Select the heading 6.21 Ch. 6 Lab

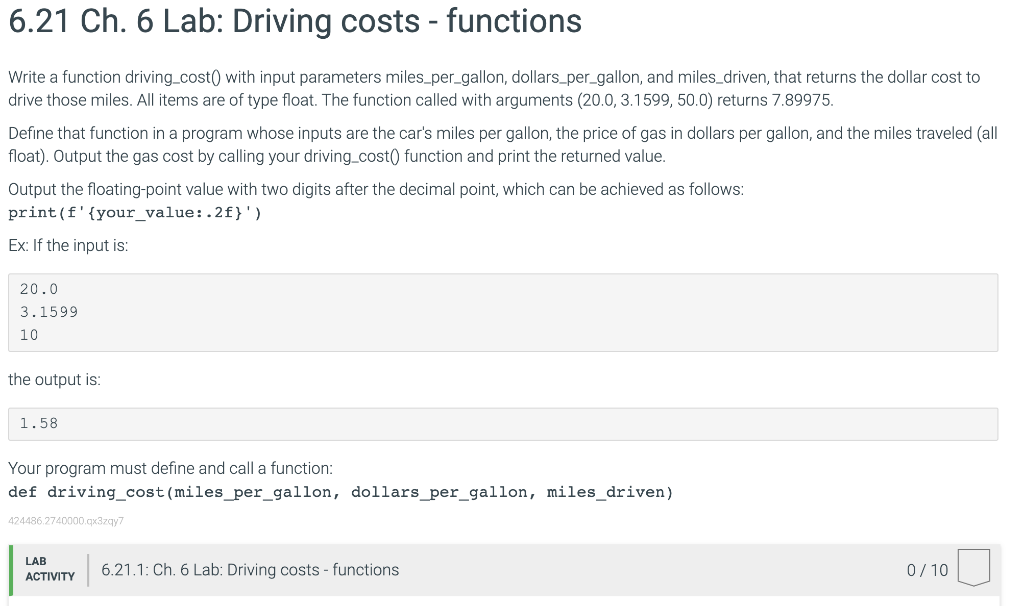coord(294,21)
